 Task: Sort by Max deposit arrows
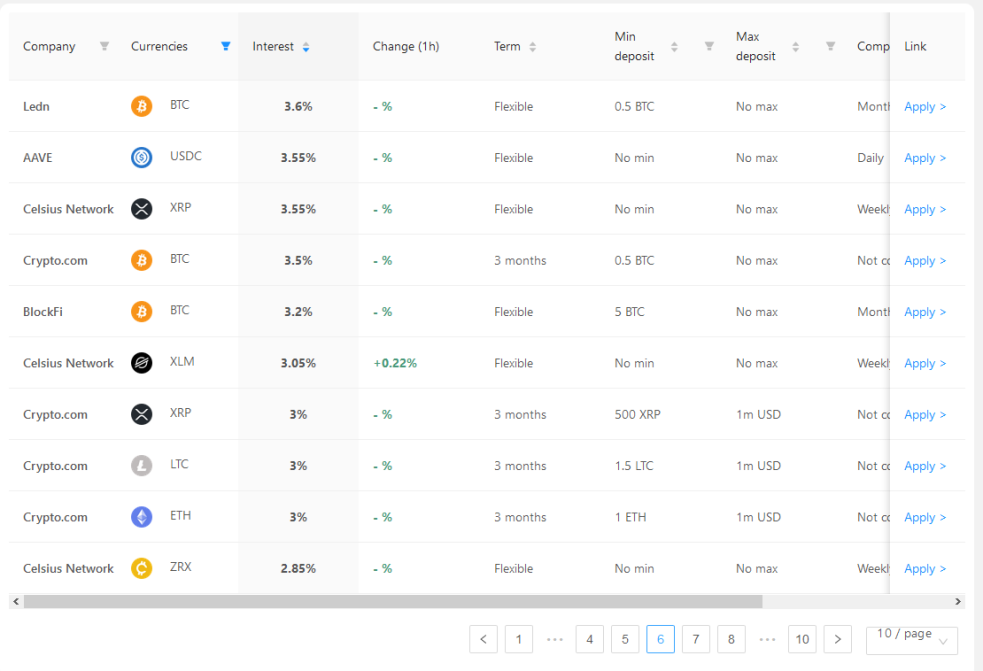pyautogui.click(x=795, y=47)
